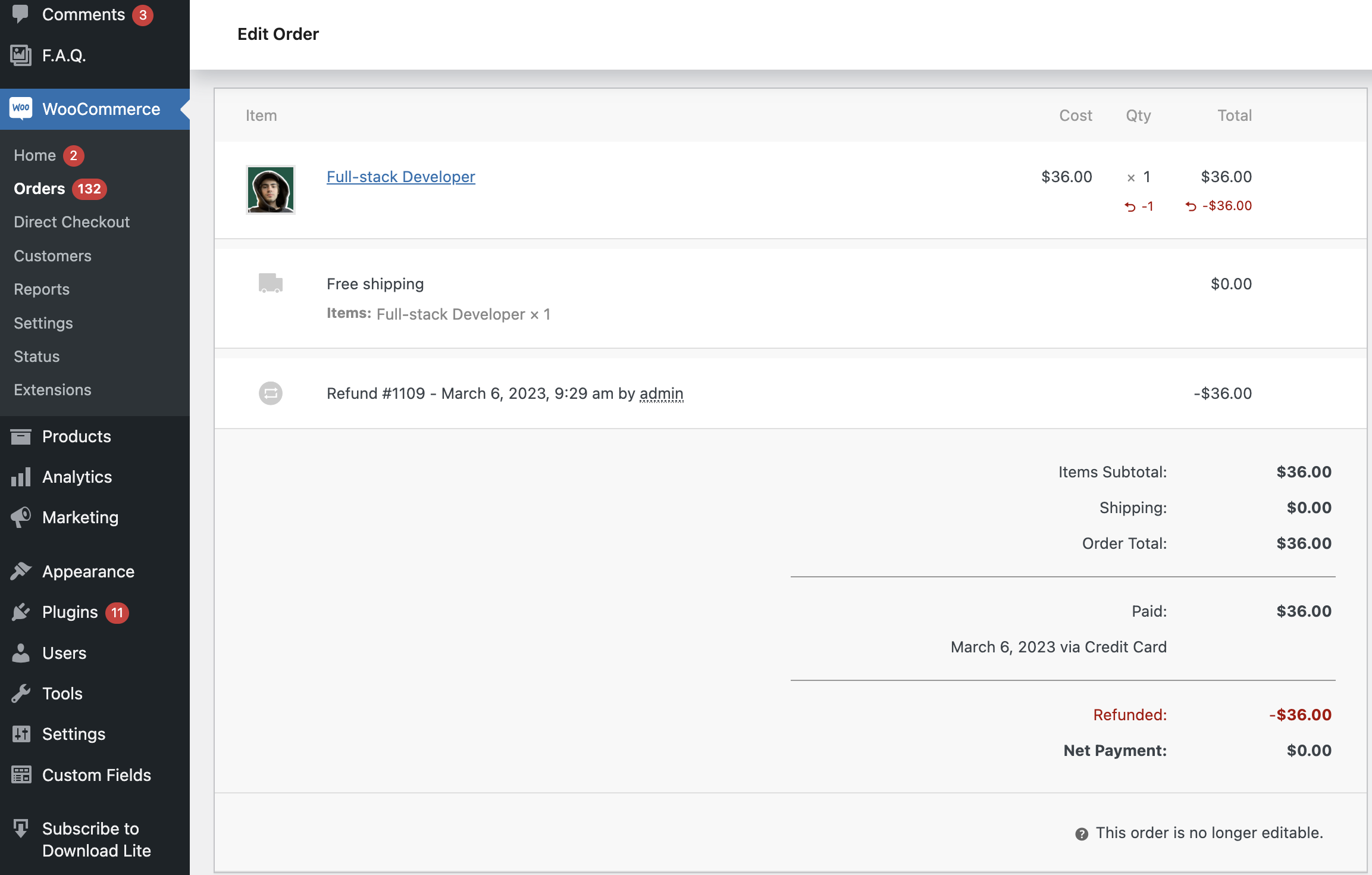Click the undo arrow next to -$36.00 refund

1190,206
